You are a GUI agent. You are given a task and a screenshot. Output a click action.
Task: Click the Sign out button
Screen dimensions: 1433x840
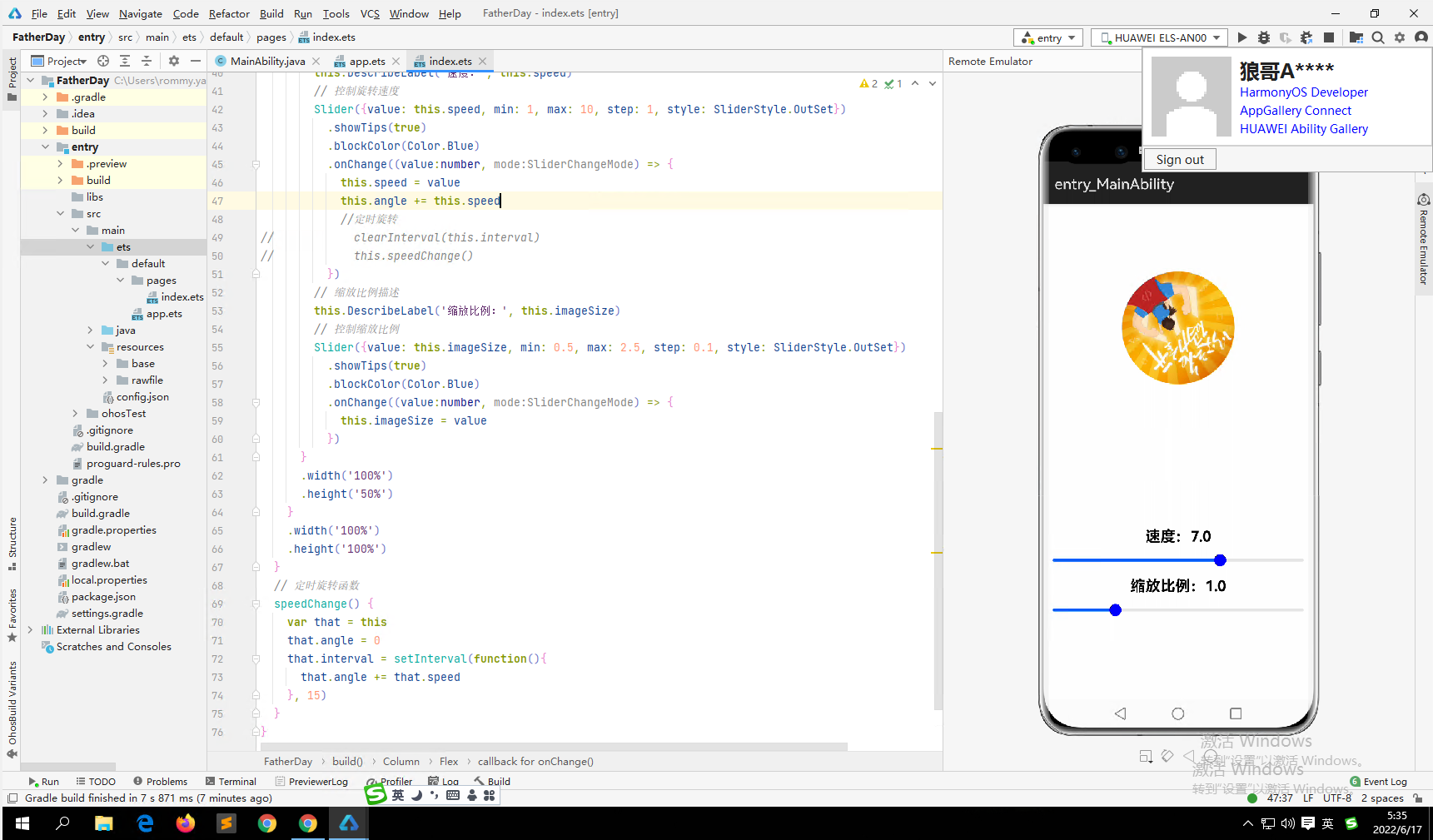(1180, 159)
